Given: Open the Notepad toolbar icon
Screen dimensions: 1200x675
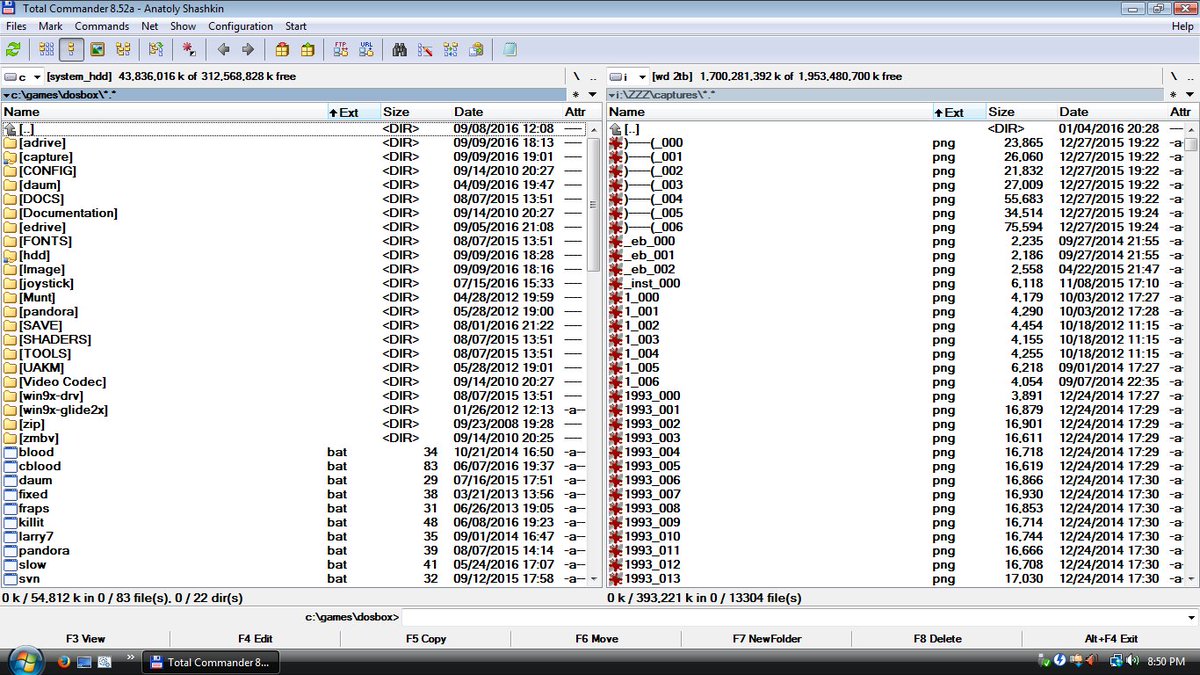Looking at the screenshot, I should pos(510,49).
